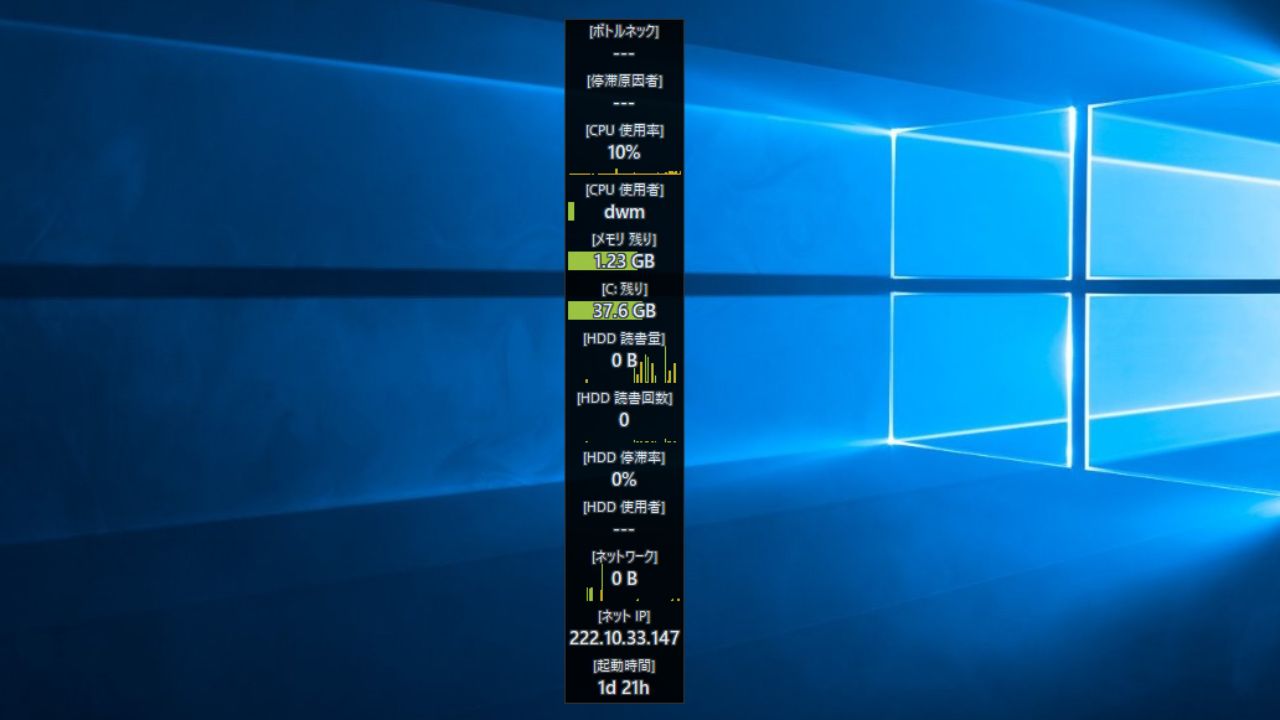Click the [HDD 停滞率] label

click(624, 456)
